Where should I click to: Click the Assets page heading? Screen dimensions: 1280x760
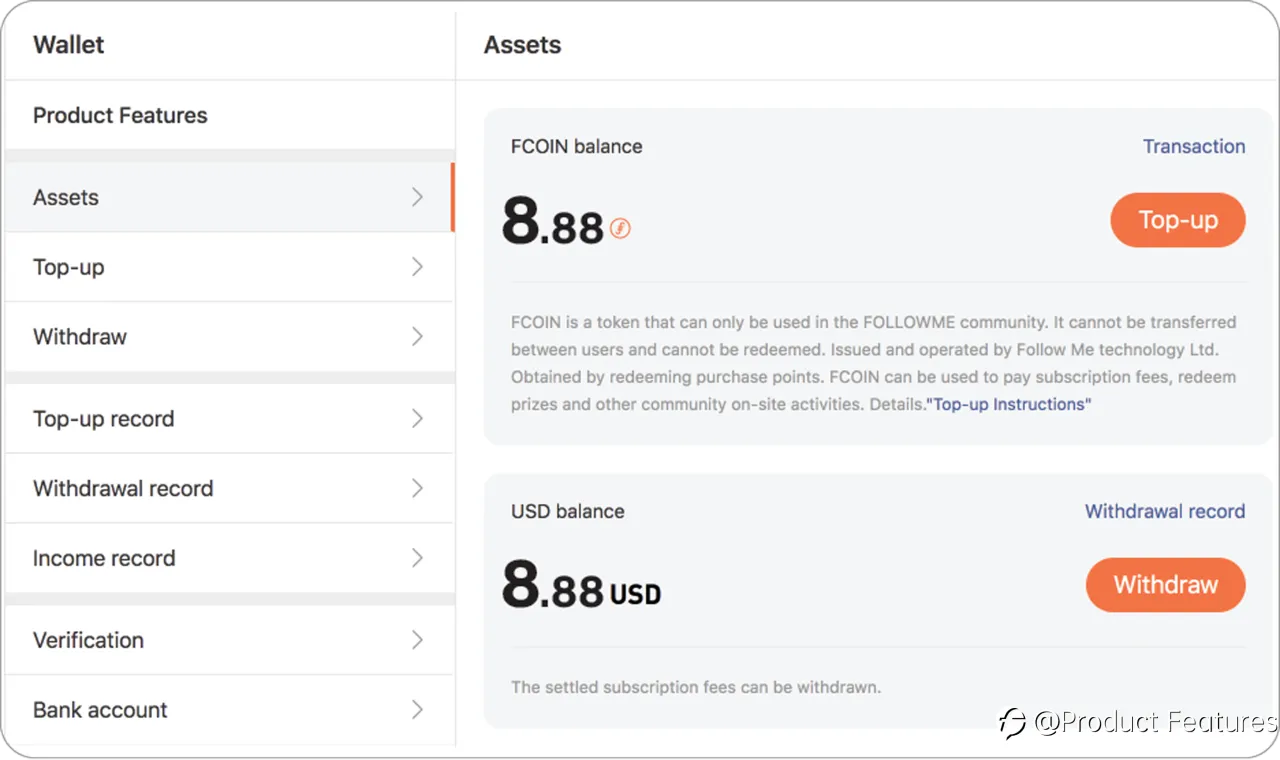[523, 45]
